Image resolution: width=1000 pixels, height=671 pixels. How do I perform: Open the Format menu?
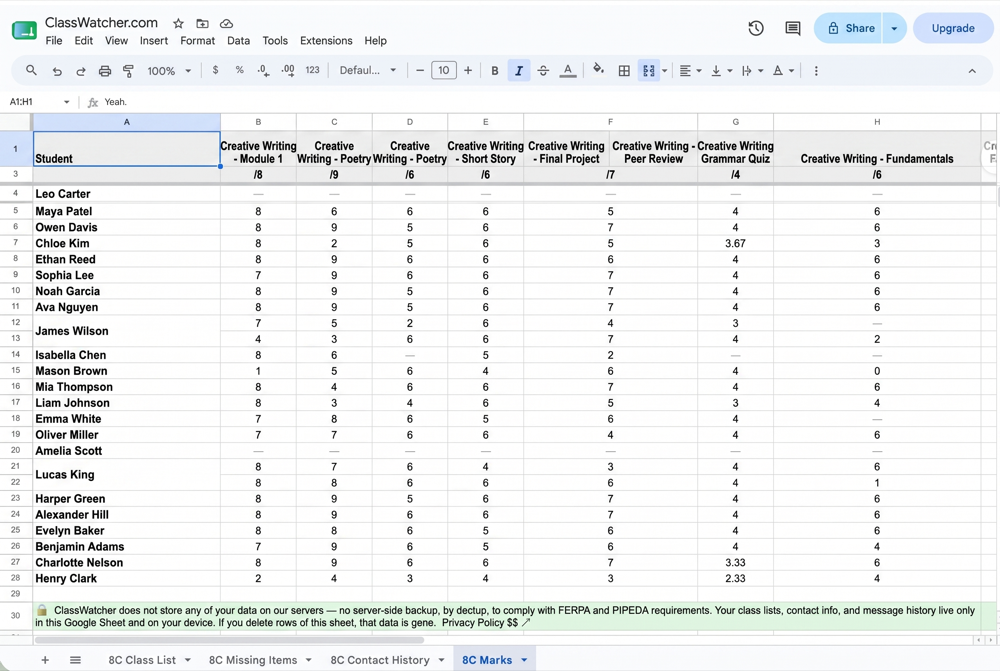coord(198,40)
